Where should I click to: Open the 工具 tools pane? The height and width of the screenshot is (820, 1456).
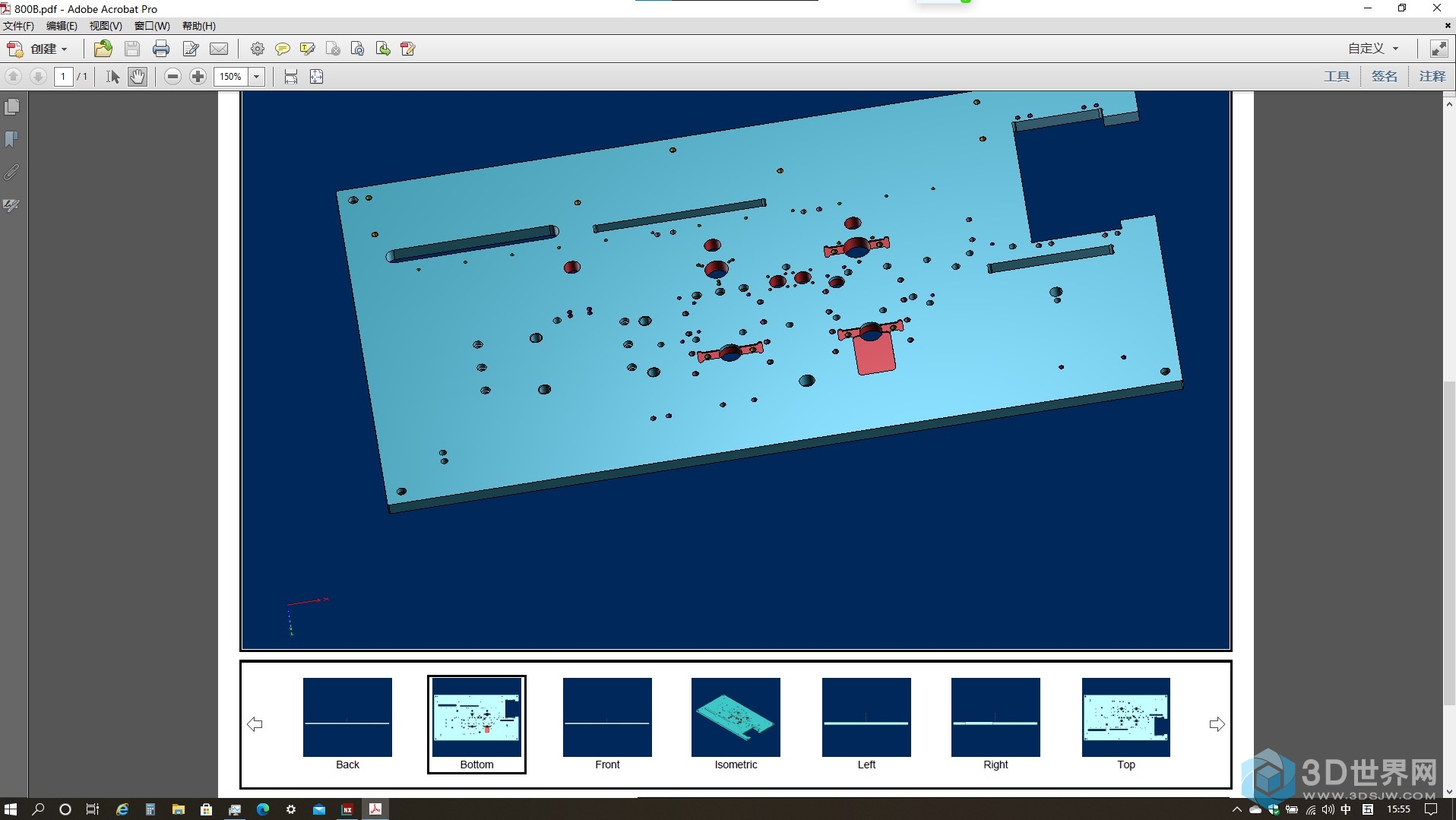(1337, 76)
